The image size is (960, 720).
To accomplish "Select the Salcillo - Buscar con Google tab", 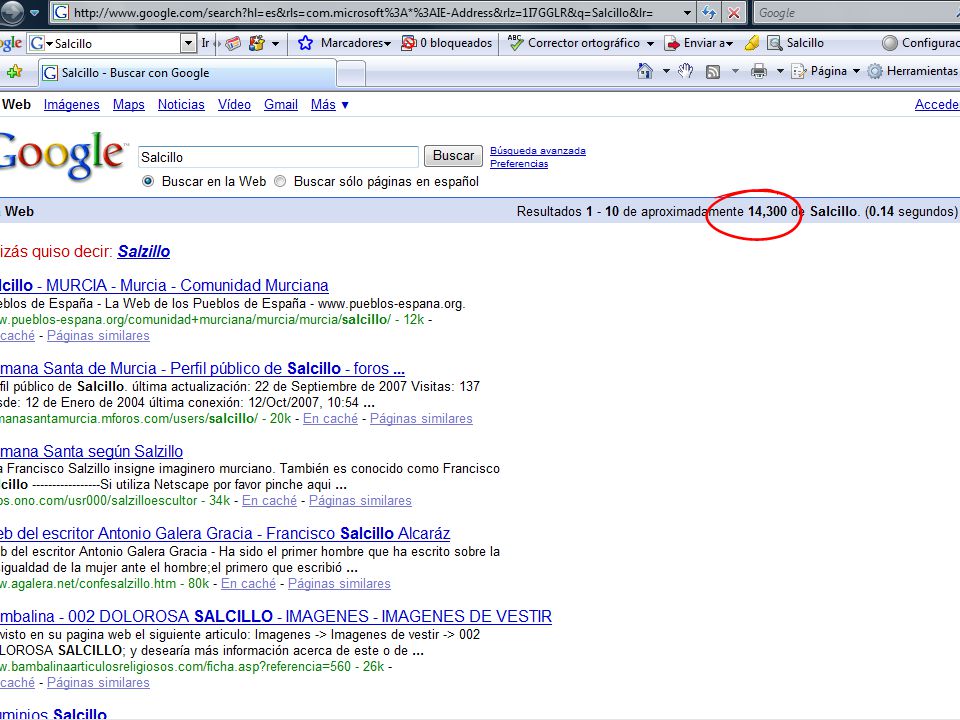I will coord(187,73).
